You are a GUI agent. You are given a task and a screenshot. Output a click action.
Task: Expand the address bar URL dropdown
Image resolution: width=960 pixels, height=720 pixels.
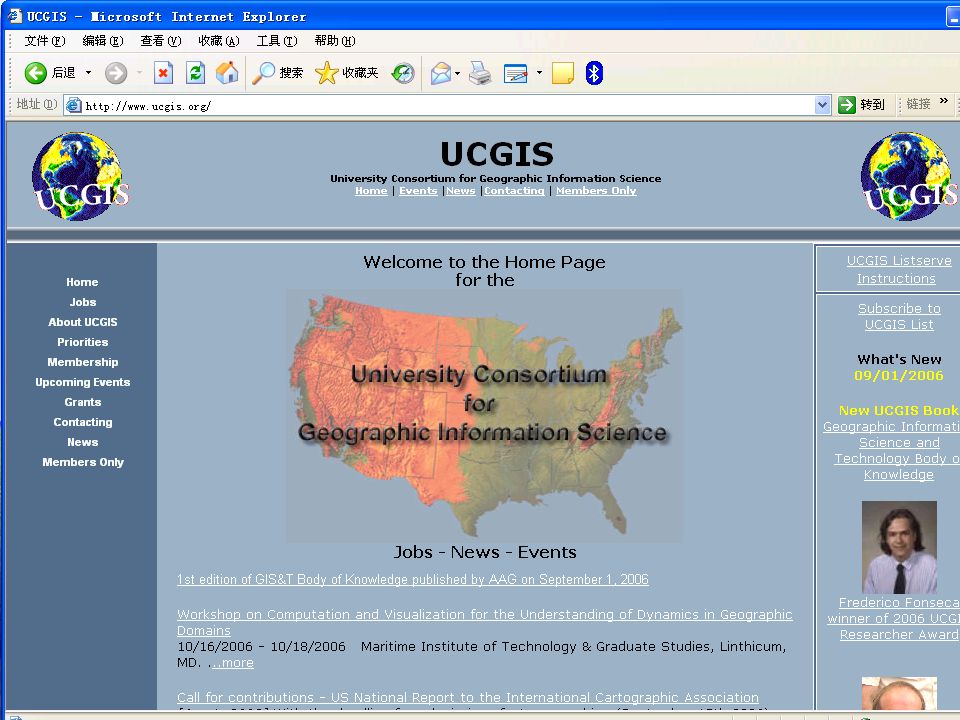(x=822, y=105)
